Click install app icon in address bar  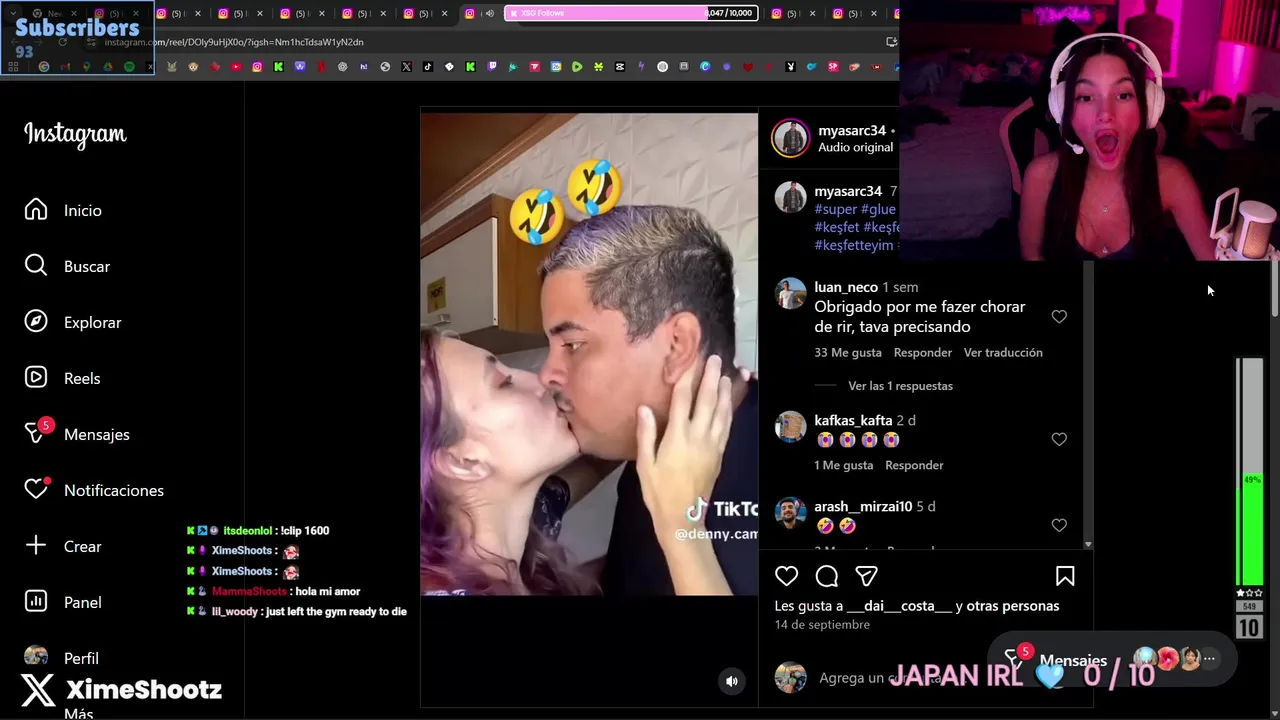(x=891, y=42)
